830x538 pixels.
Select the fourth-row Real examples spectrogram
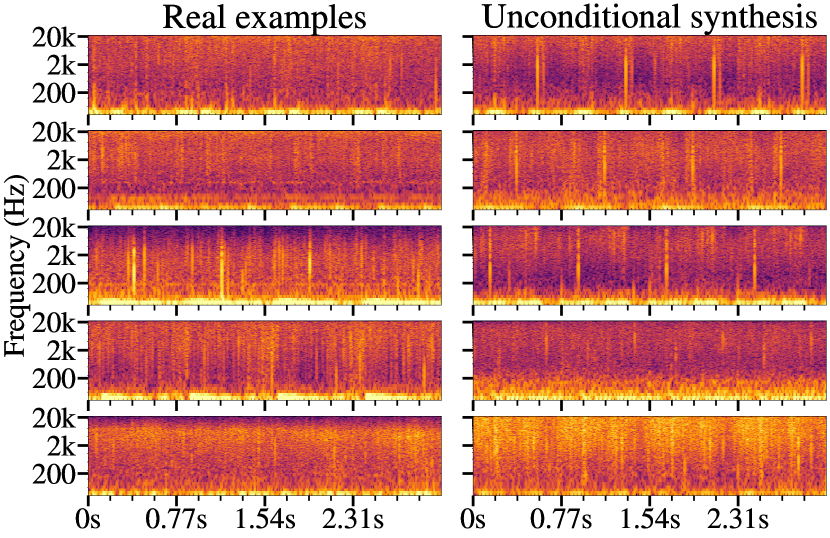[x=265, y=361]
